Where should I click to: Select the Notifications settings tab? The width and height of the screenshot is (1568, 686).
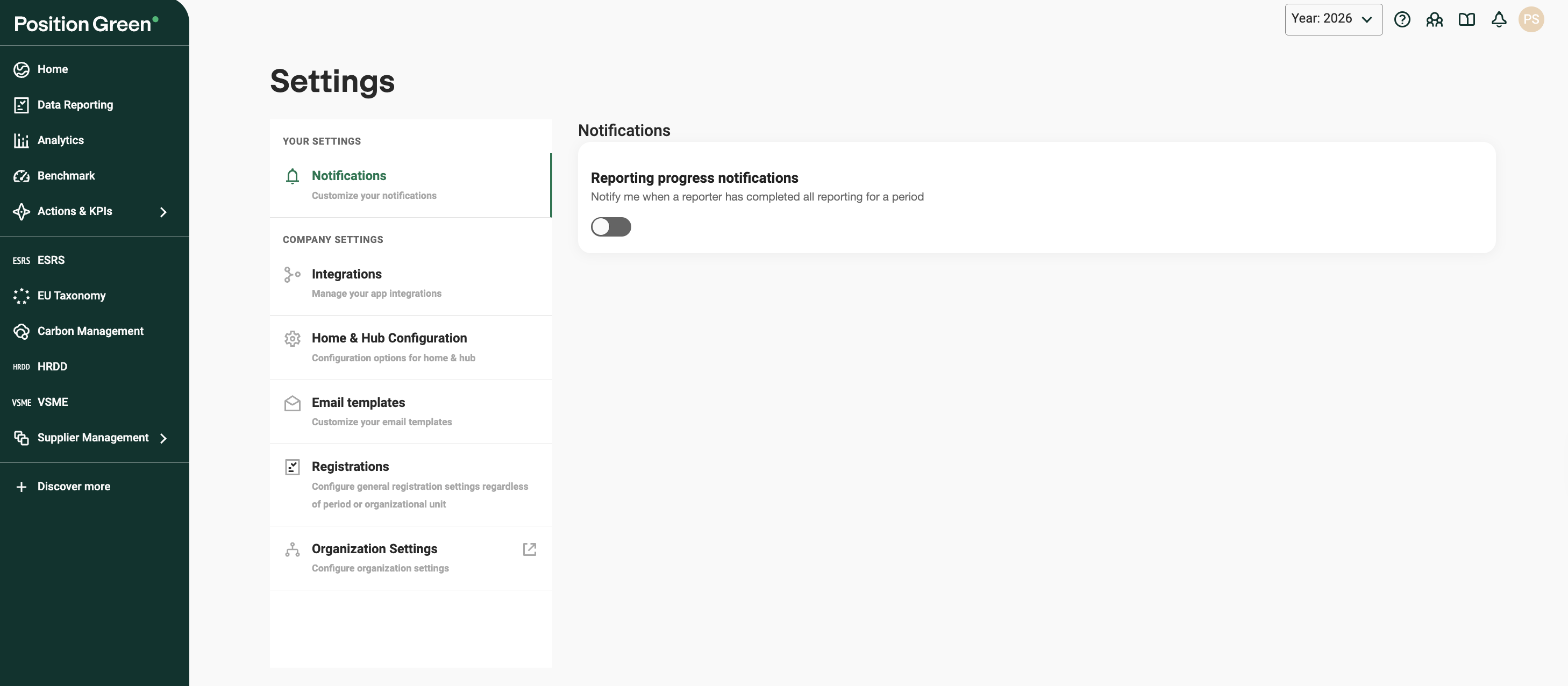411,185
